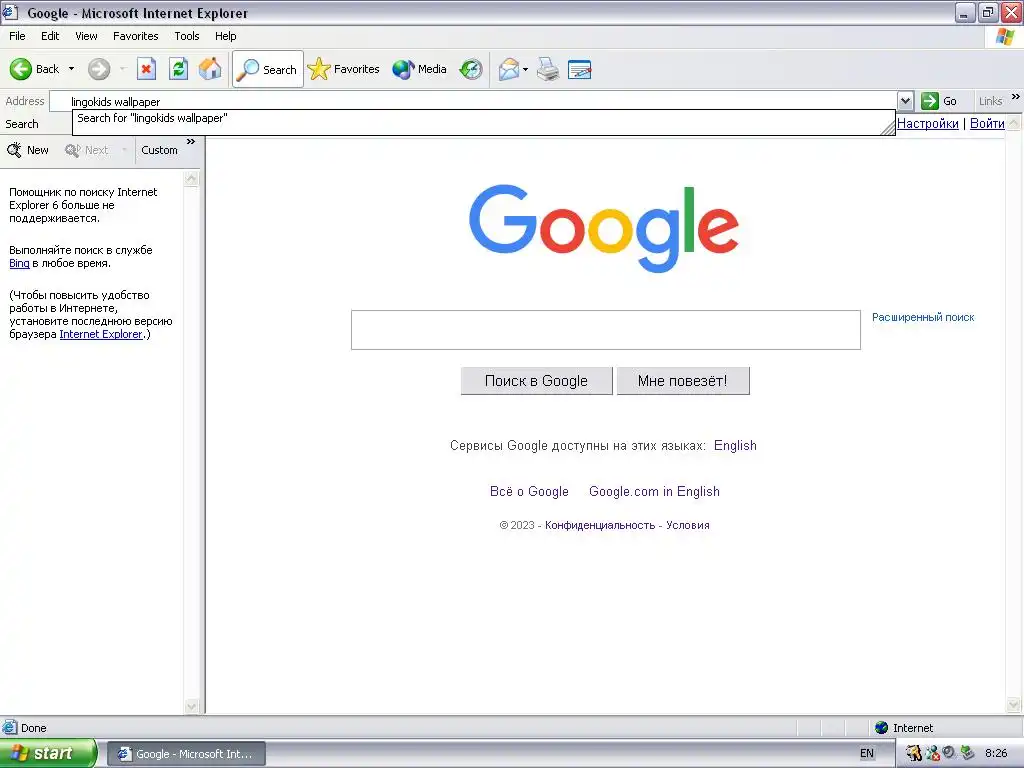Open the Условия link
1024x768 pixels.
(x=688, y=525)
